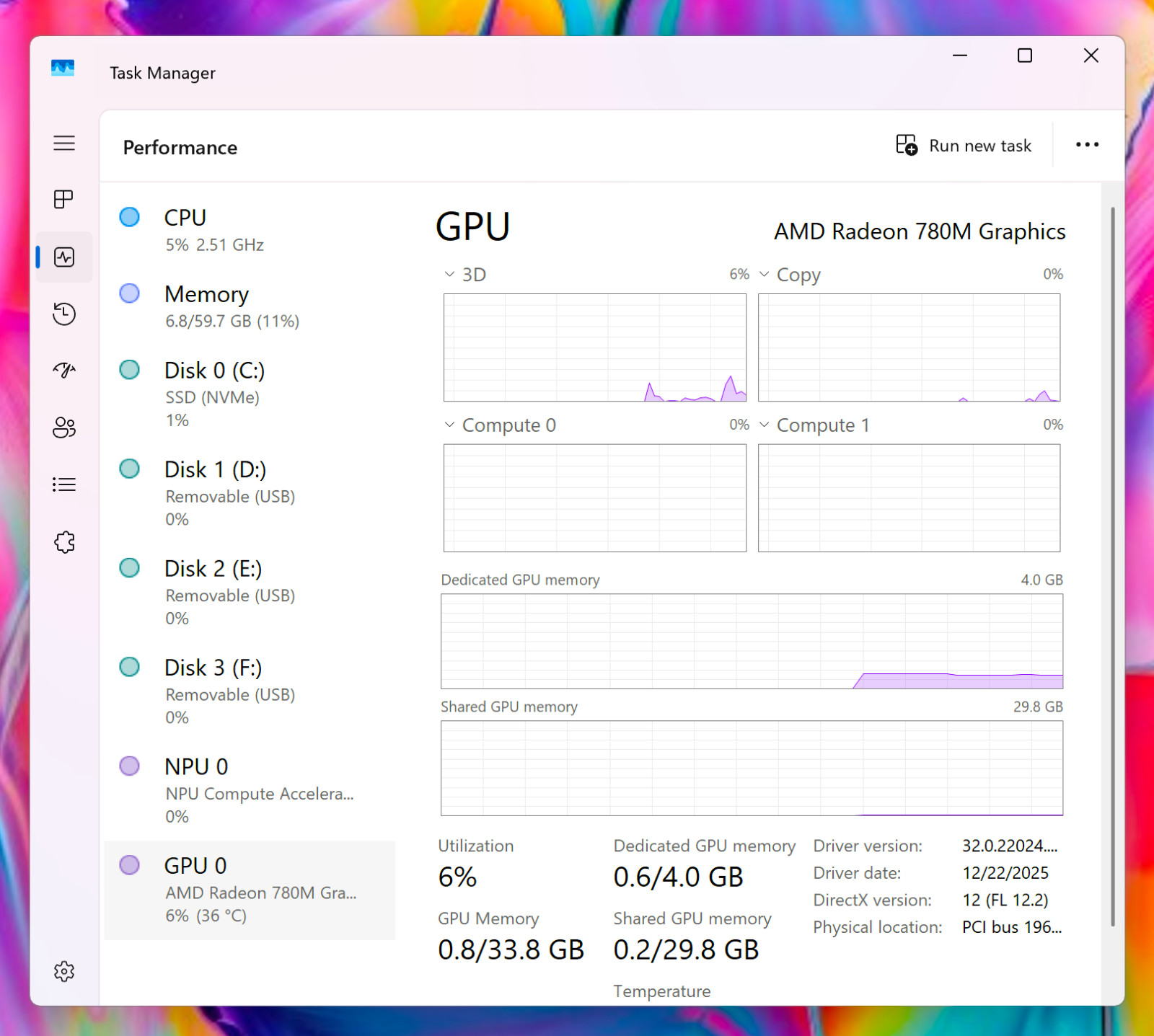Click the 3D usage graph

595,347
